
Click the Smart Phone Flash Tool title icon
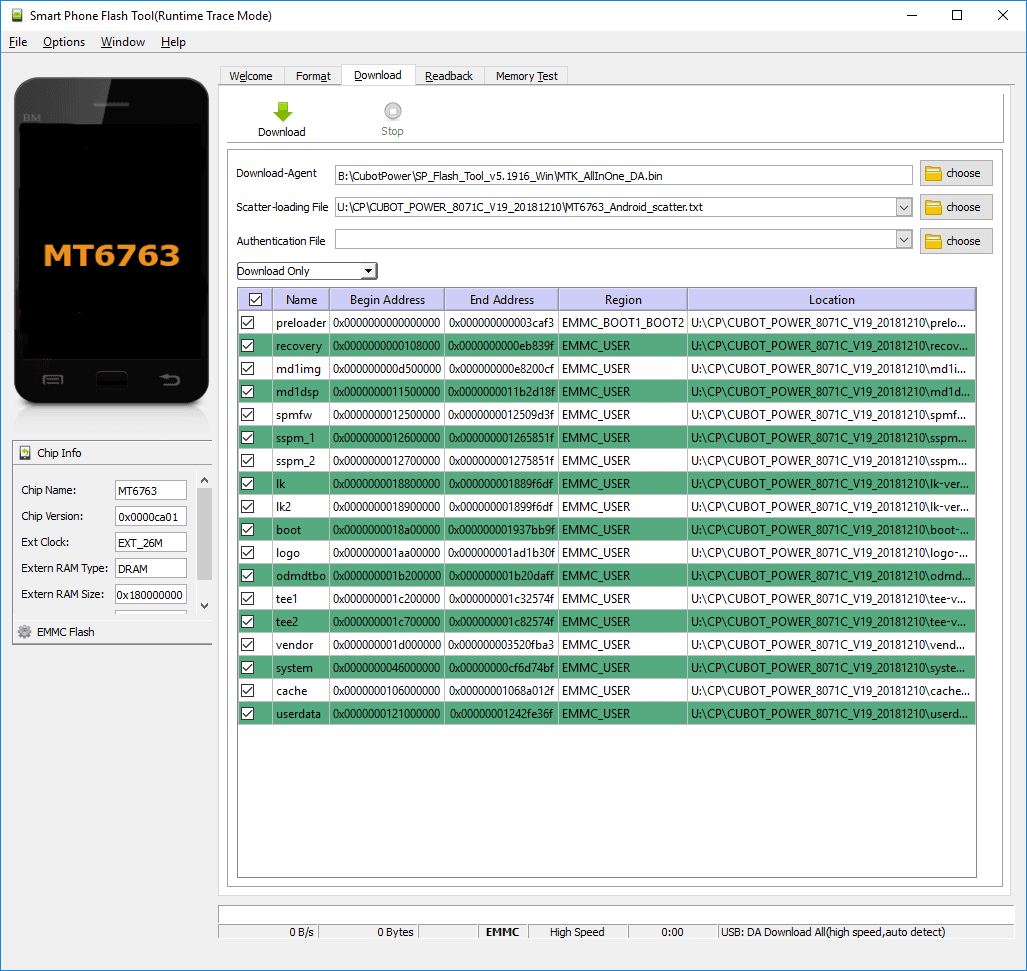pyautogui.click(x=17, y=16)
